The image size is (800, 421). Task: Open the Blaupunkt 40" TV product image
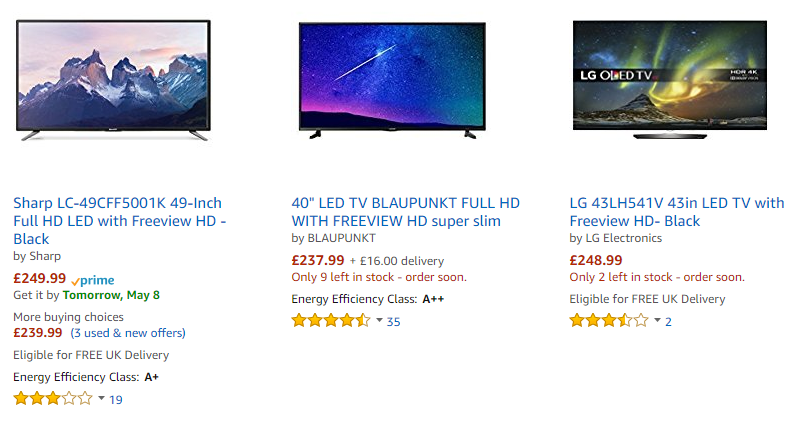click(392, 80)
